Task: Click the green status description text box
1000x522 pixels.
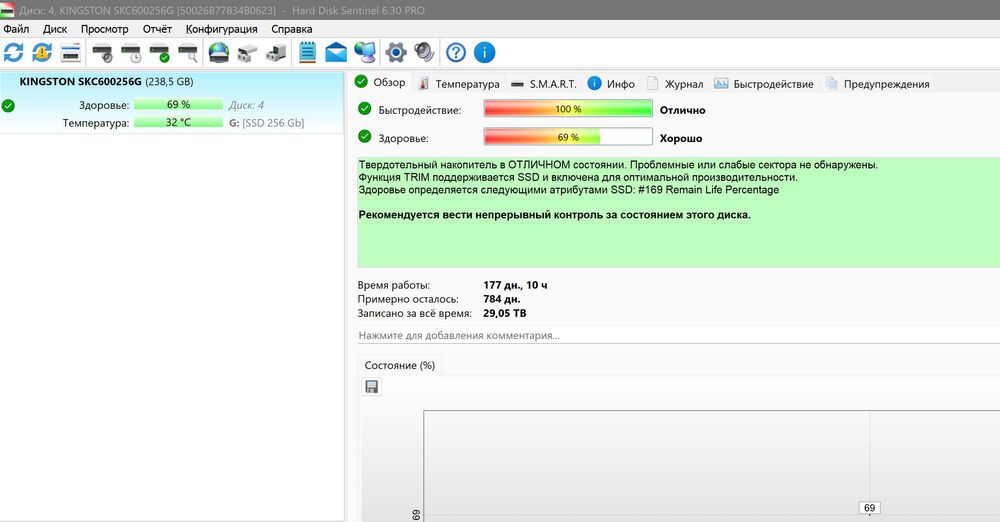Action: pyautogui.click(x=679, y=212)
